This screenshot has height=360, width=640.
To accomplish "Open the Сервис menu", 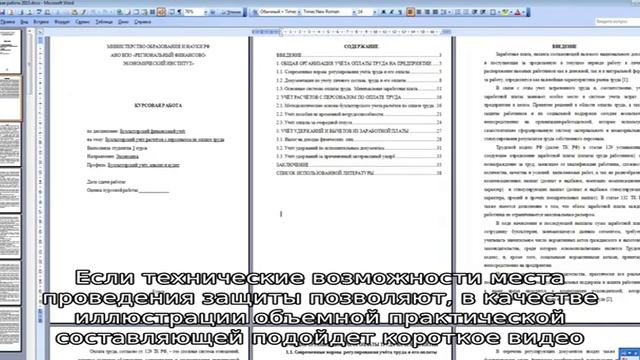I will (x=82, y=22).
